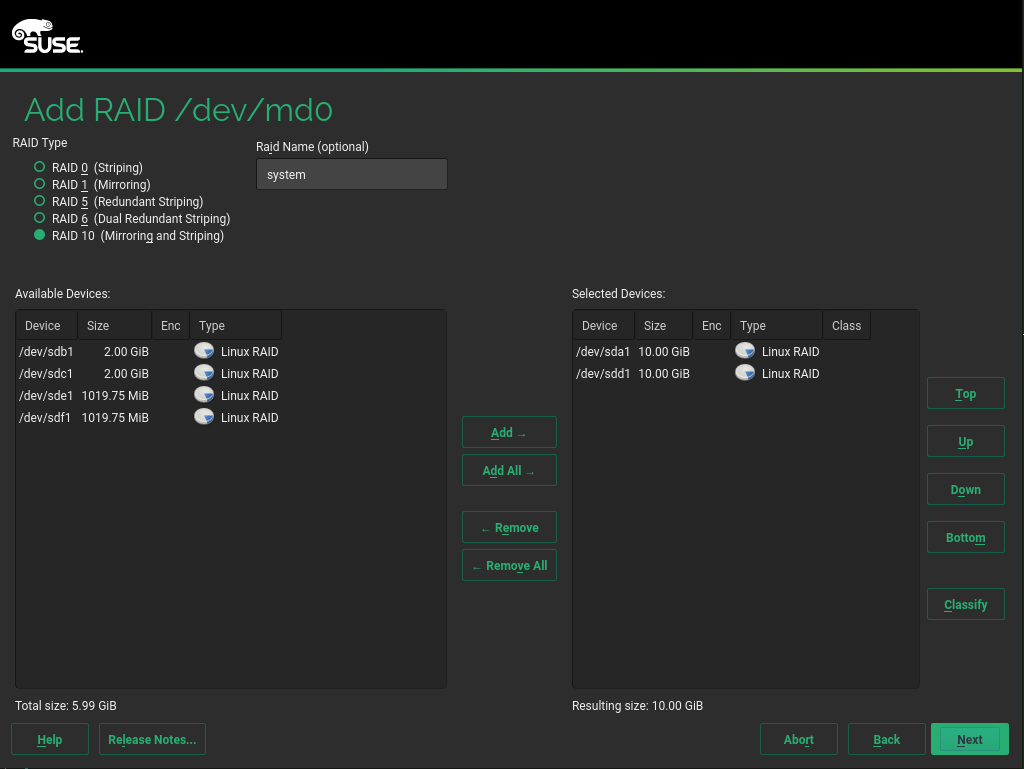Click the disk icon beside /dev/sde1
Image resolution: width=1024 pixels, height=769 pixels.
click(x=204, y=395)
